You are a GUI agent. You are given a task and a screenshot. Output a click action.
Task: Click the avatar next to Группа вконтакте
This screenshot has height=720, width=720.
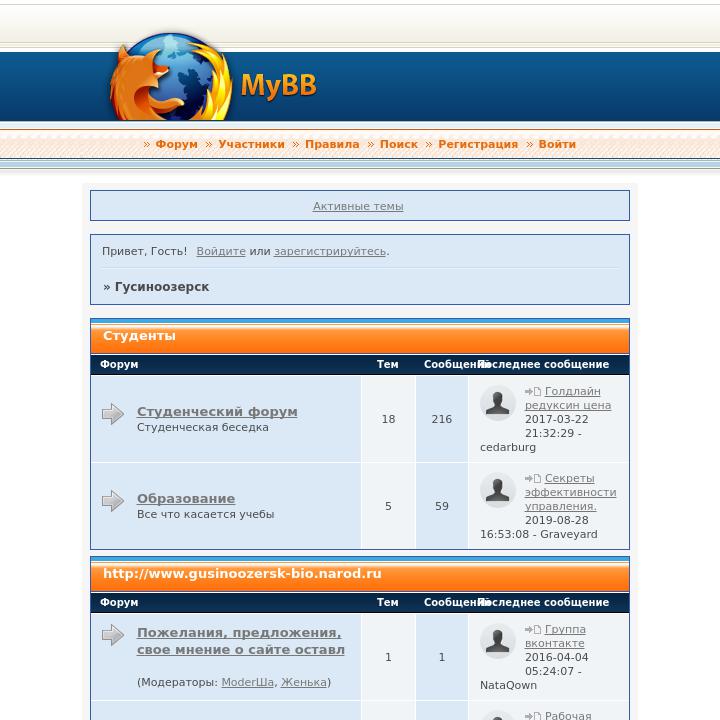click(497, 641)
